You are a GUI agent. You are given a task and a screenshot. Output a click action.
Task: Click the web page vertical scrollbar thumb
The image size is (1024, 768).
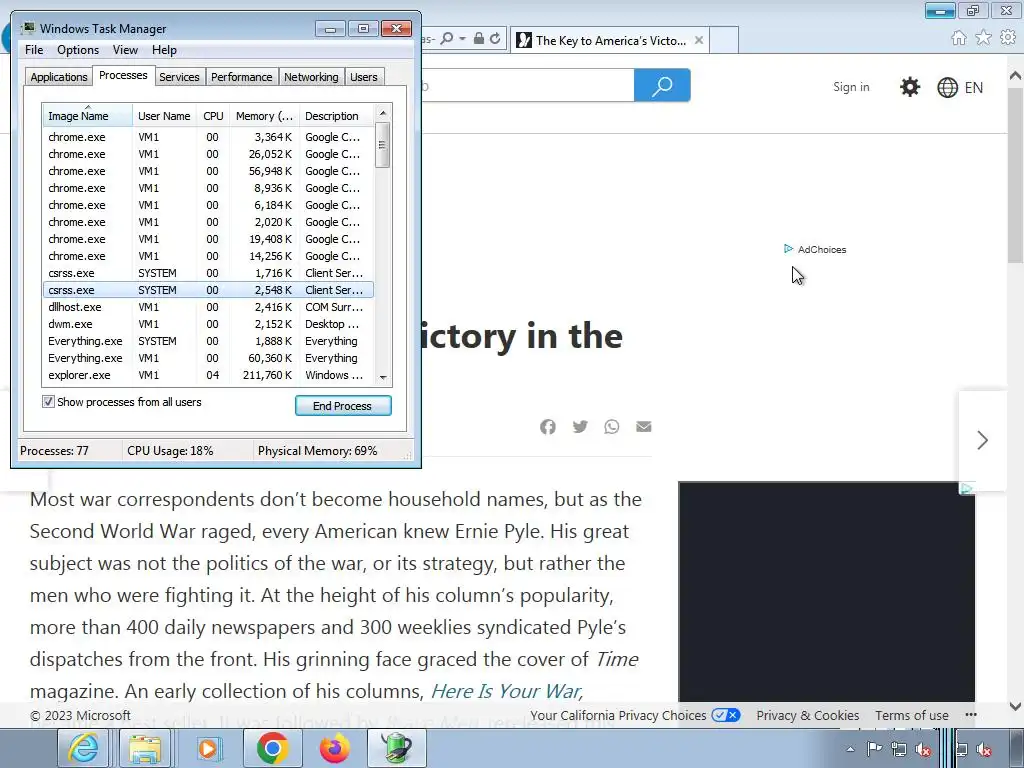[x=1016, y=175]
